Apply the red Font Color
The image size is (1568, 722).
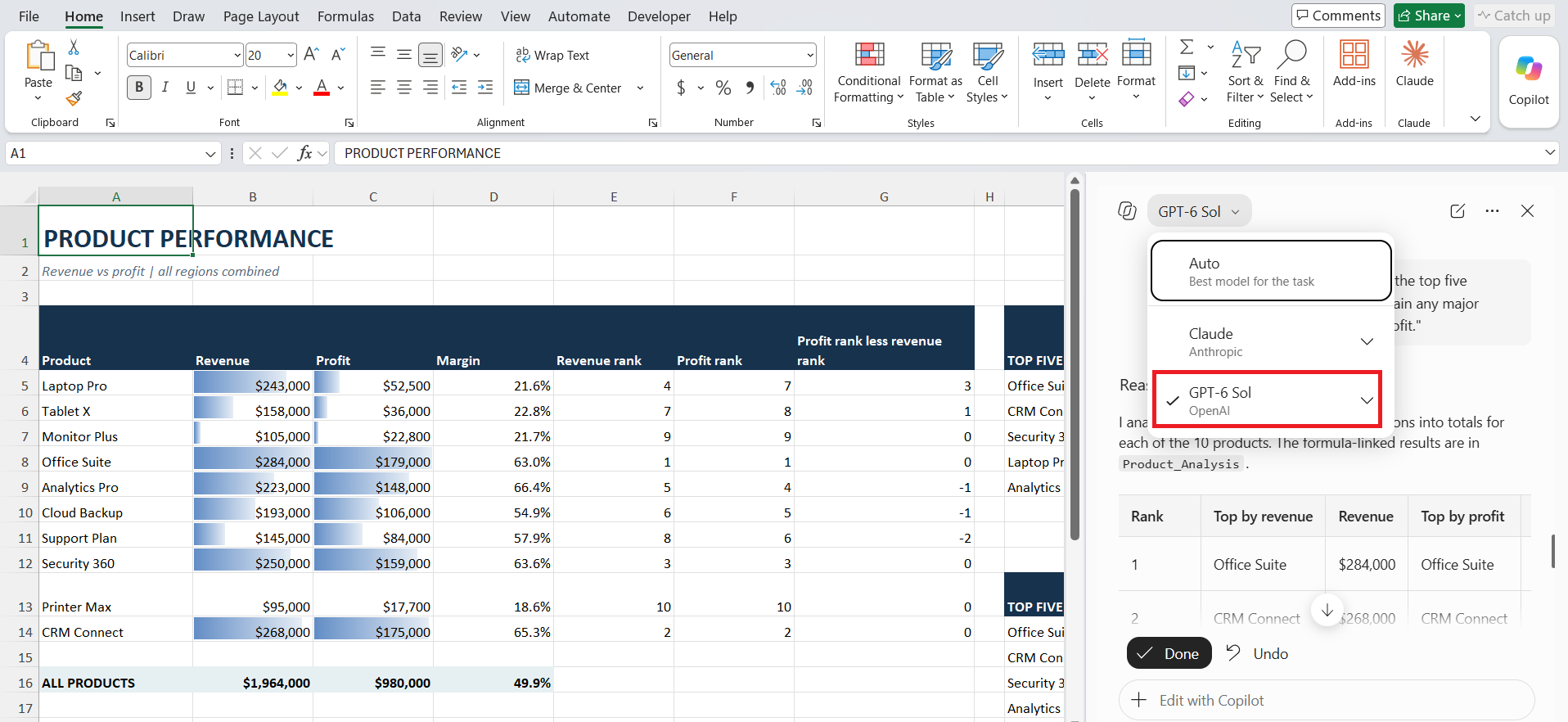322,87
